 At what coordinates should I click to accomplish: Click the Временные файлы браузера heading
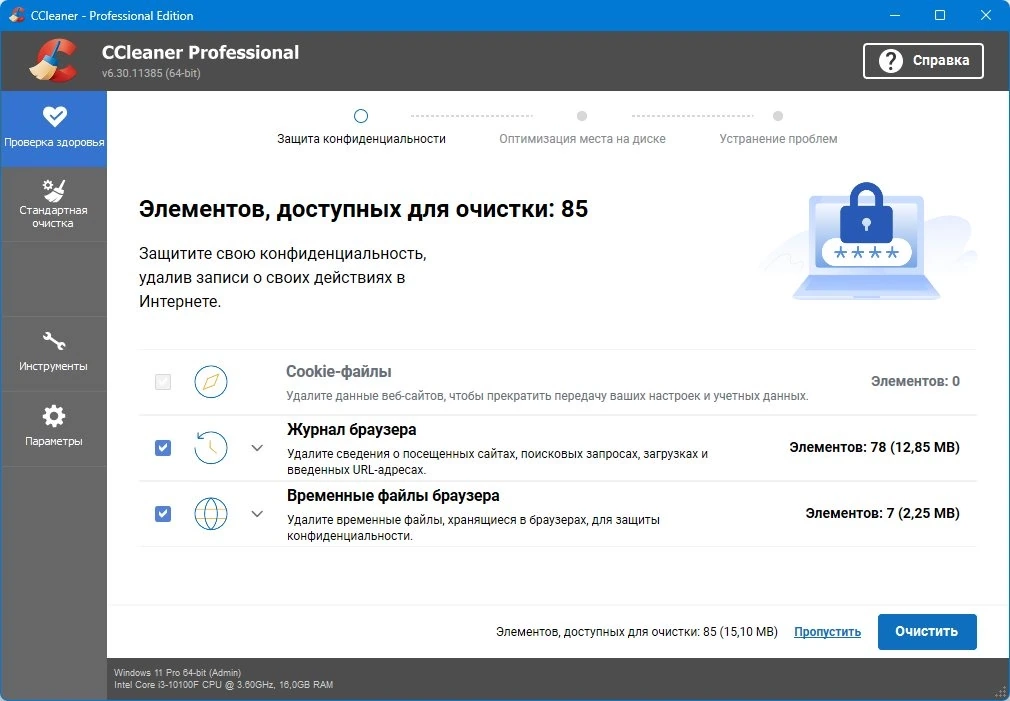click(393, 495)
